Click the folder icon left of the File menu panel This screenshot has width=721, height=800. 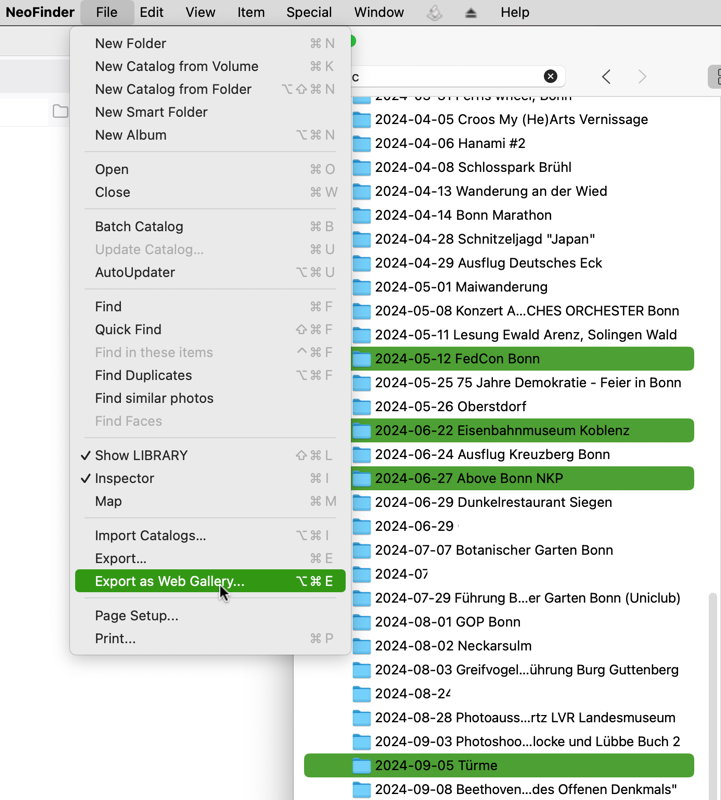61,111
